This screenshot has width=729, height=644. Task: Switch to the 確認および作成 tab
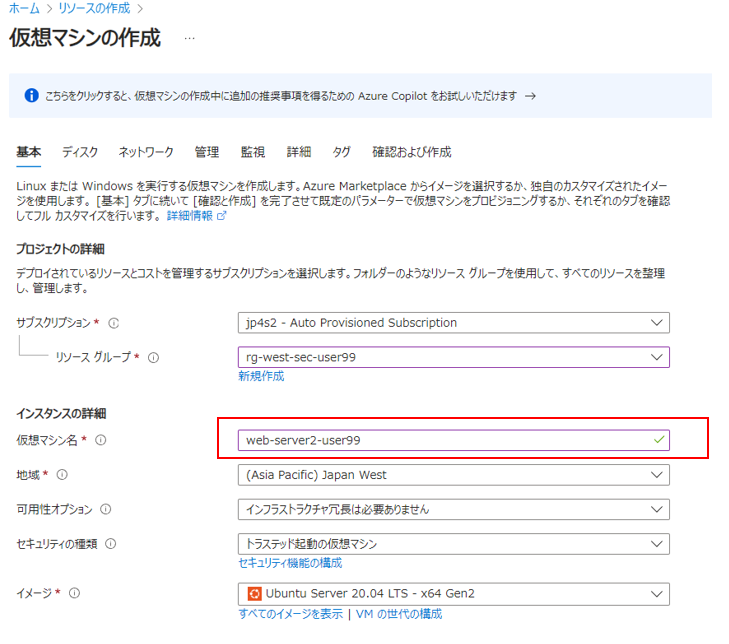(x=412, y=152)
